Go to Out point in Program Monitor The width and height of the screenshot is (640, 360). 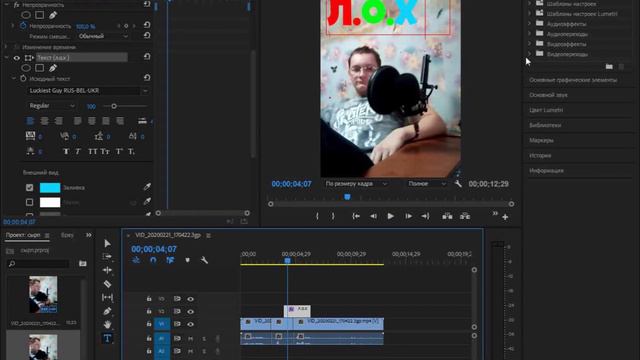[x=425, y=216]
